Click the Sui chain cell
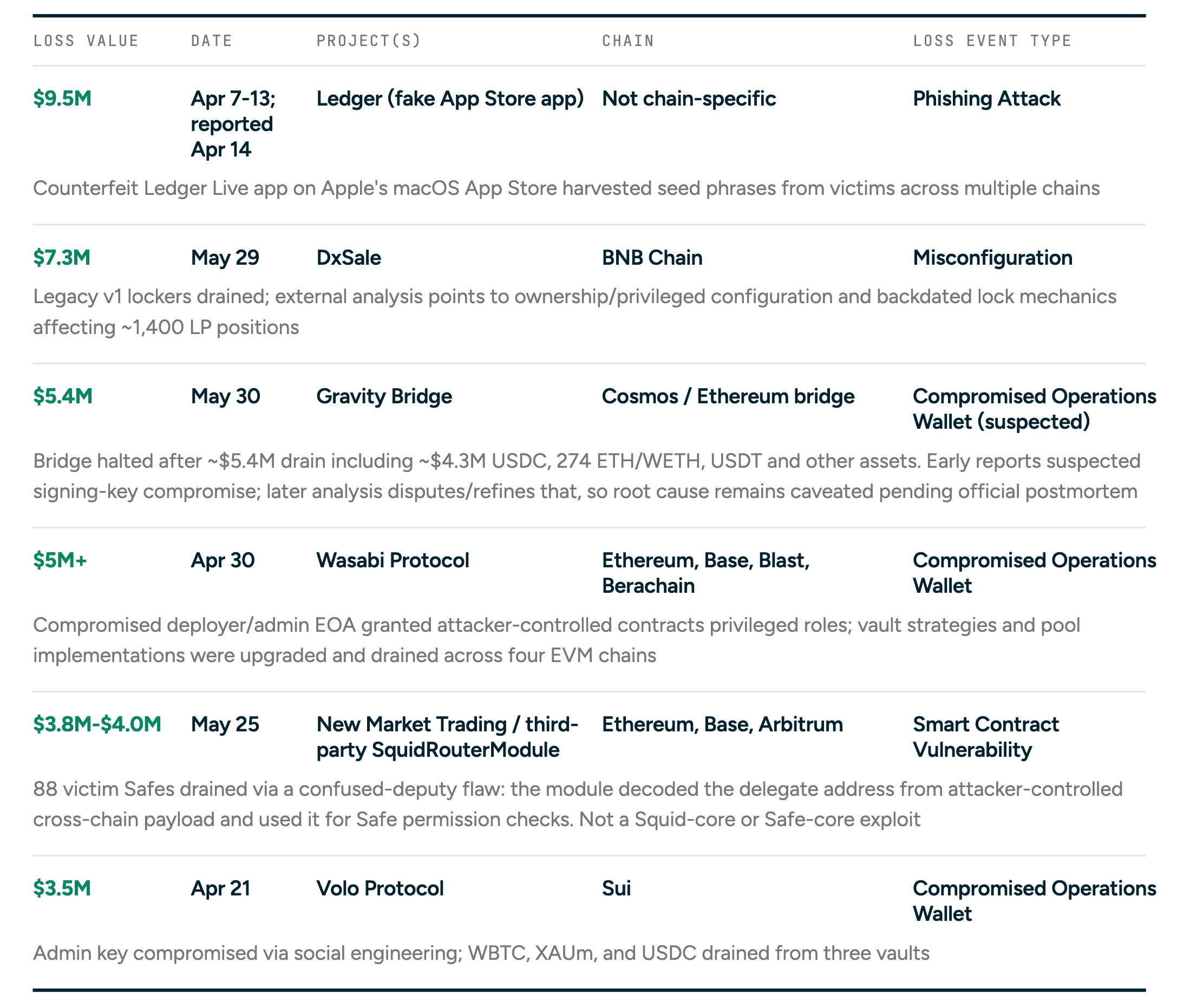The width and height of the screenshot is (1177, 1008). [616, 889]
